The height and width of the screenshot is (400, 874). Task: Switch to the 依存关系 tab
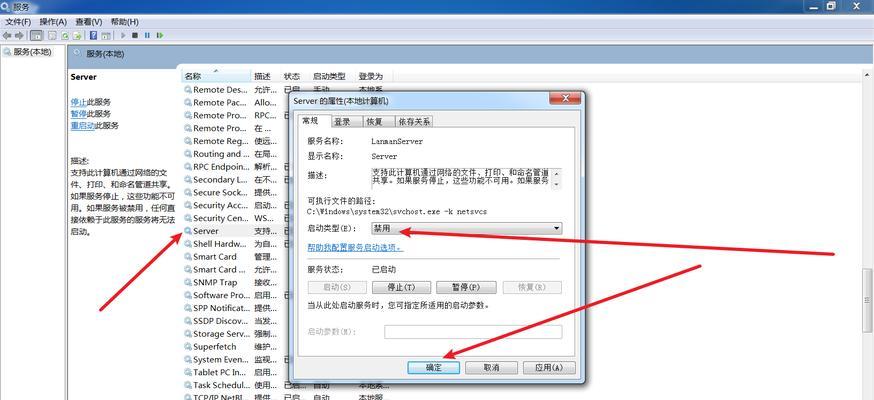click(x=414, y=121)
